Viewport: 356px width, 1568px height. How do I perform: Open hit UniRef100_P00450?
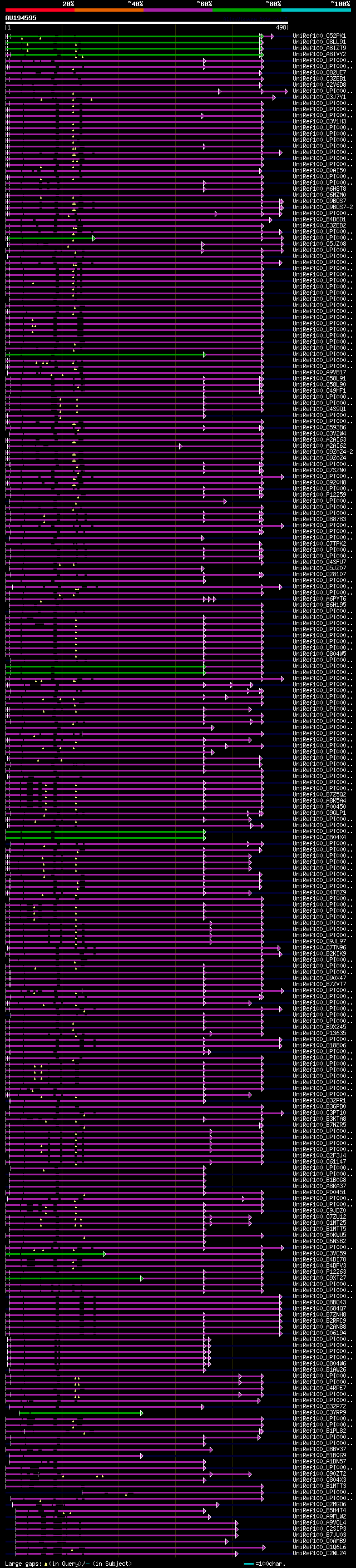pyautogui.click(x=319, y=807)
